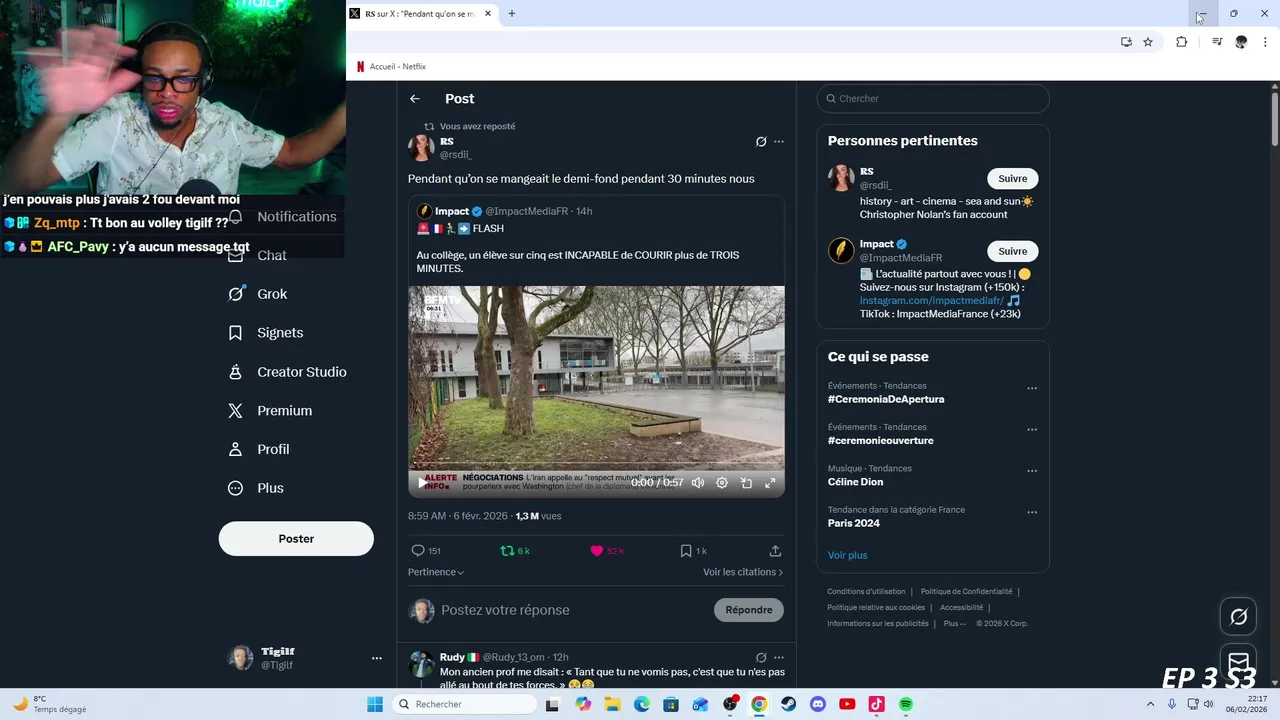Screen dimensions: 1280x720
Task: Click the Chercher search box
Action: click(x=933, y=99)
